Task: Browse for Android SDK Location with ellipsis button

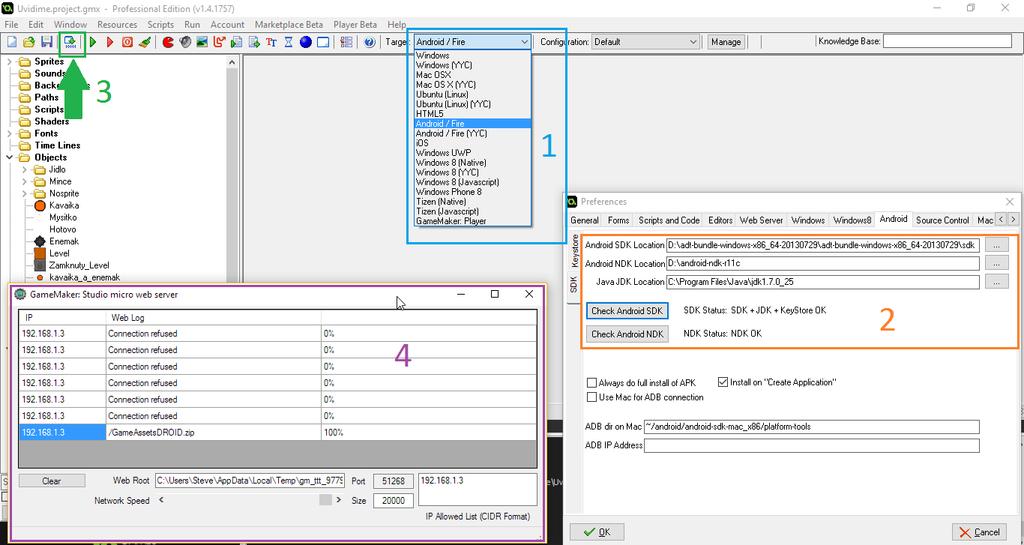Action: point(997,245)
